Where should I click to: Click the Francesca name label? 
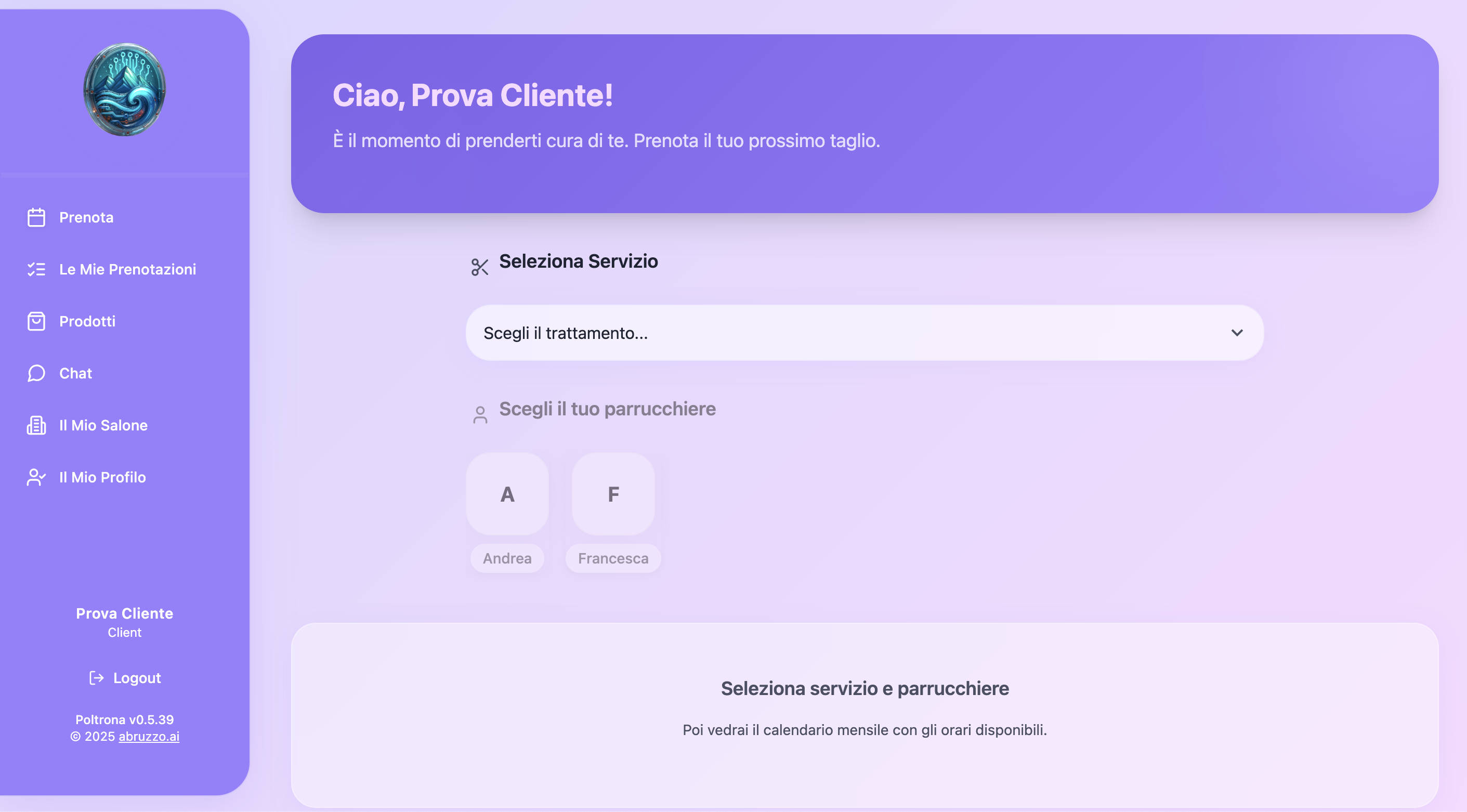[612, 558]
